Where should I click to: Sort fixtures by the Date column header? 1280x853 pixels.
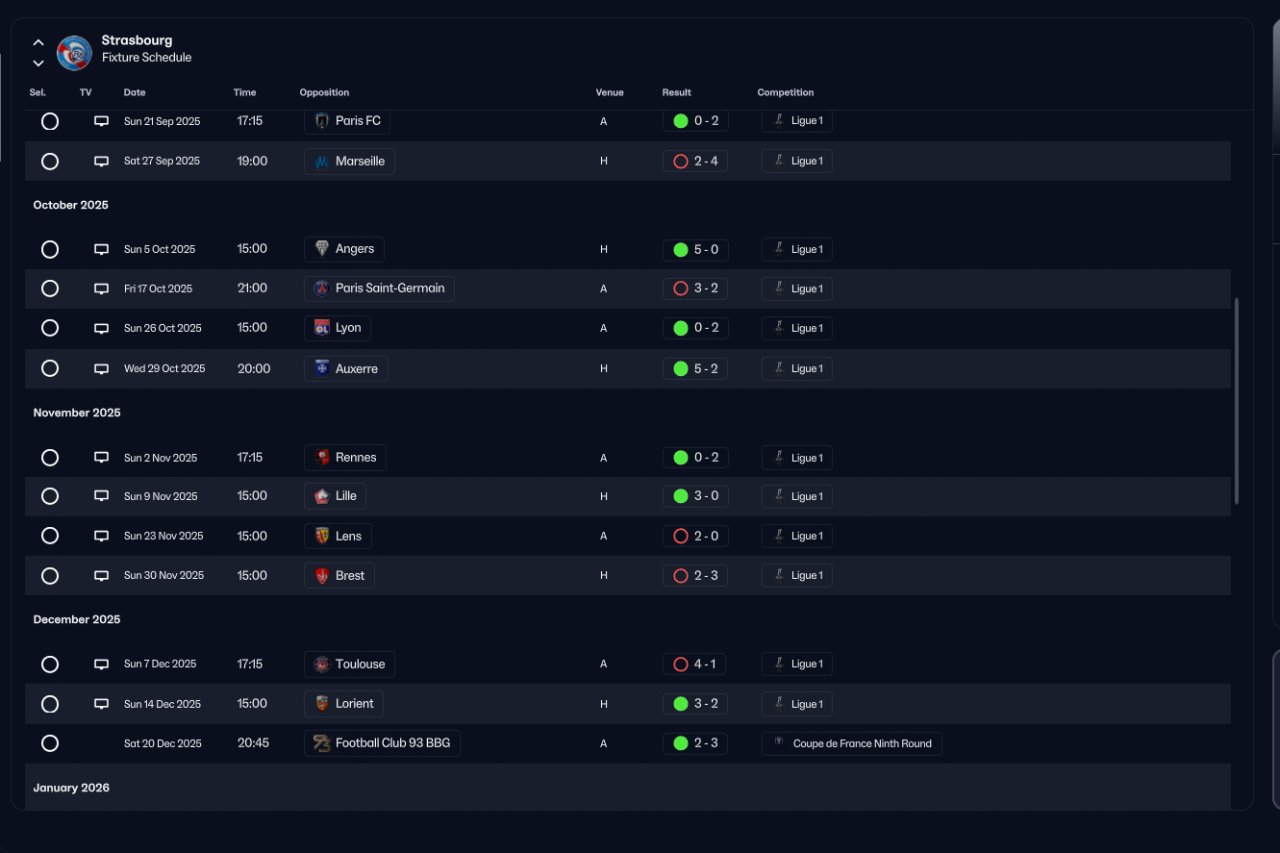point(134,93)
